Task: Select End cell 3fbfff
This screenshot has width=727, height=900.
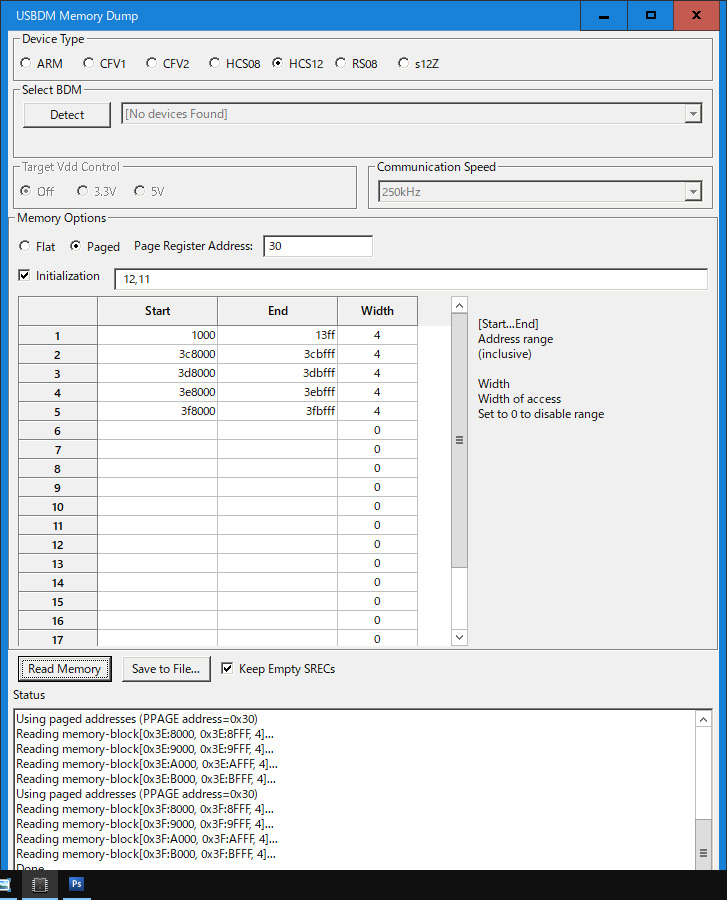Action: coord(278,411)
